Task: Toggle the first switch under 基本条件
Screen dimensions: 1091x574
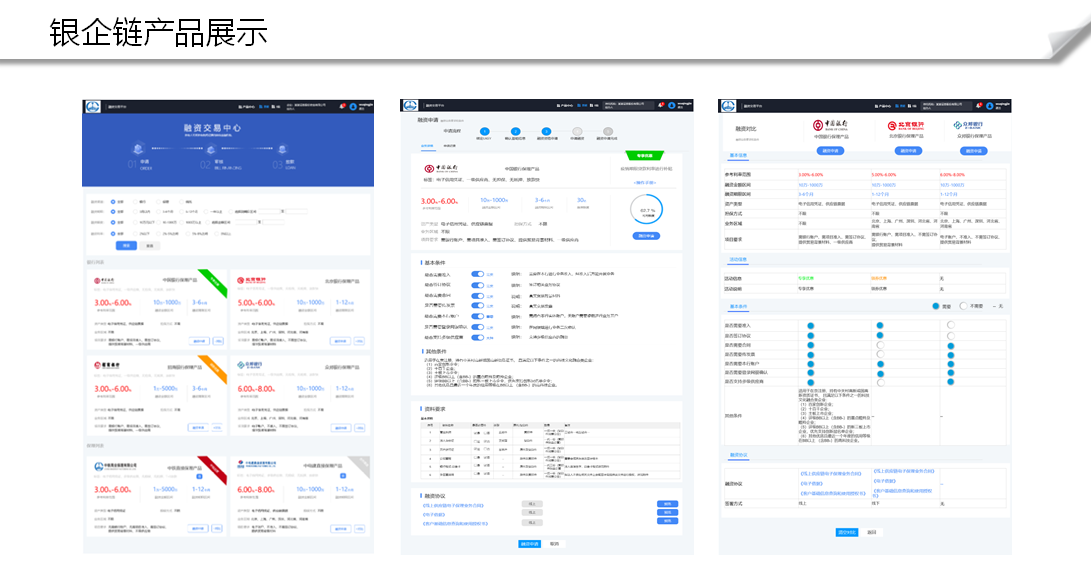Action: [x=477, y=273]
